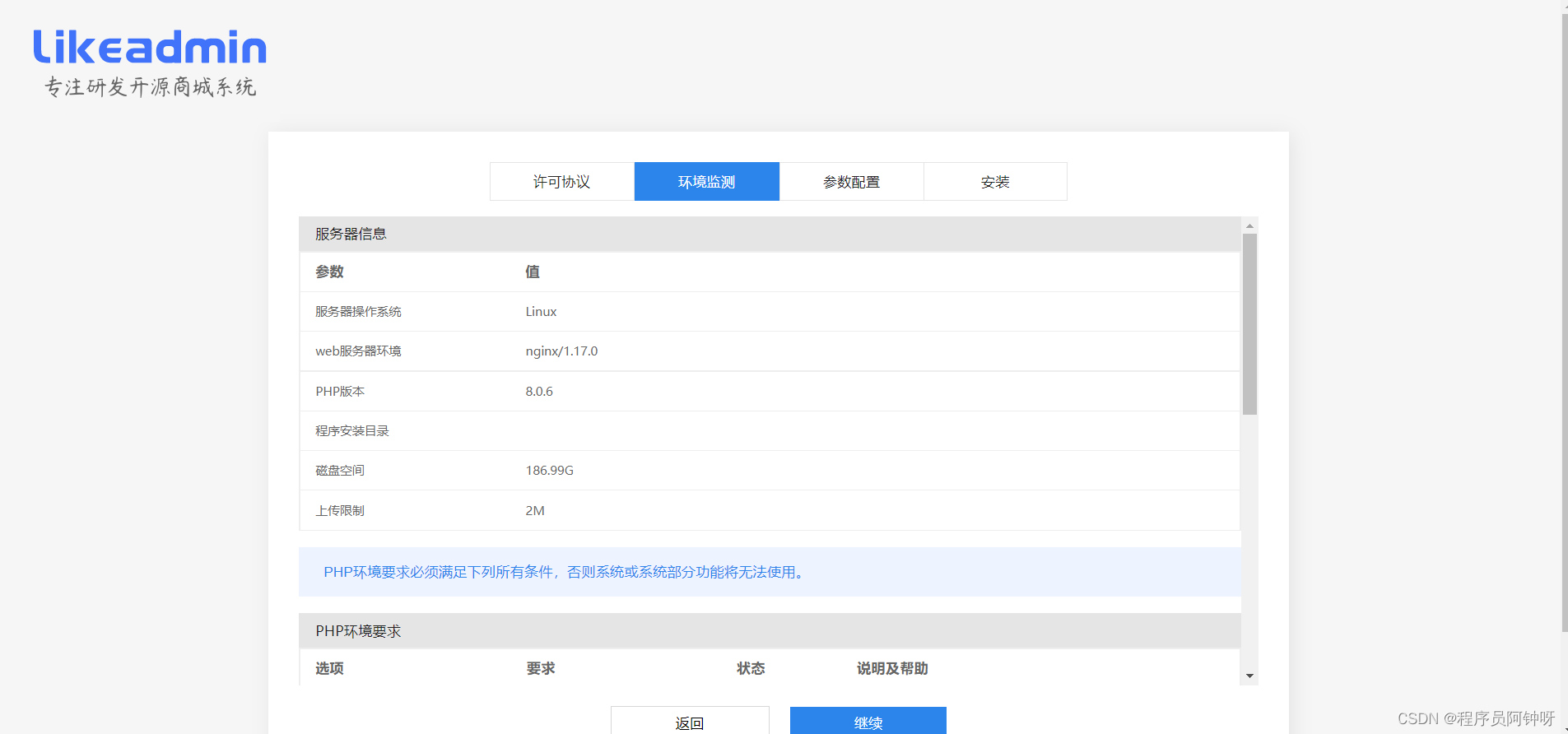This screenshot has height=734, width=1568.
Task: Click the Linux value
Action: click(x=541, y=311)
